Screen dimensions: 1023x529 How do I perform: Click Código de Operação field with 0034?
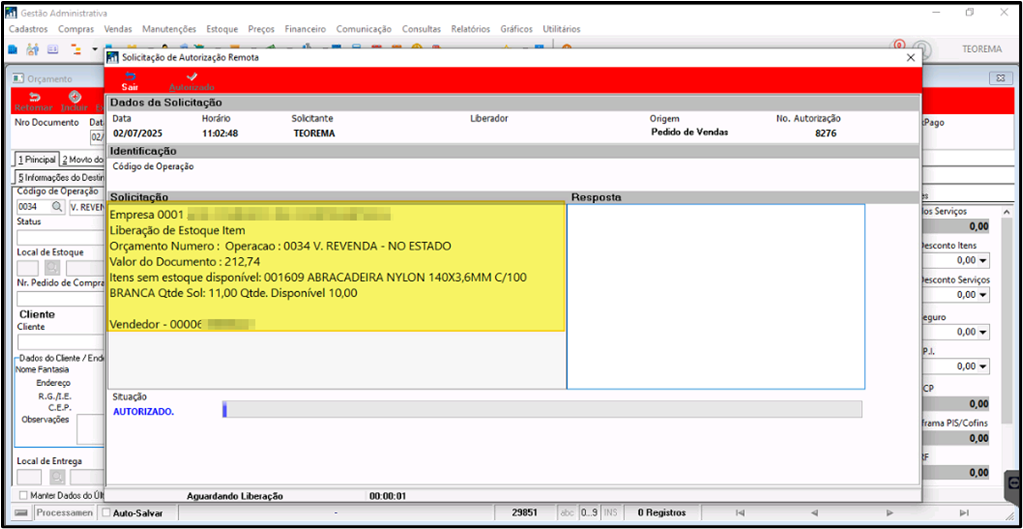pos(33,207)
